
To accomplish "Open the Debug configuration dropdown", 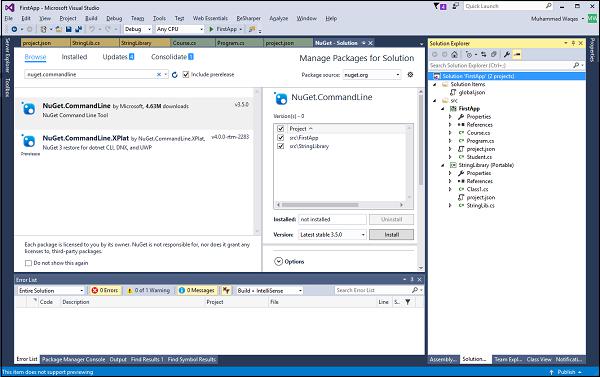I will tap(138, 29).
